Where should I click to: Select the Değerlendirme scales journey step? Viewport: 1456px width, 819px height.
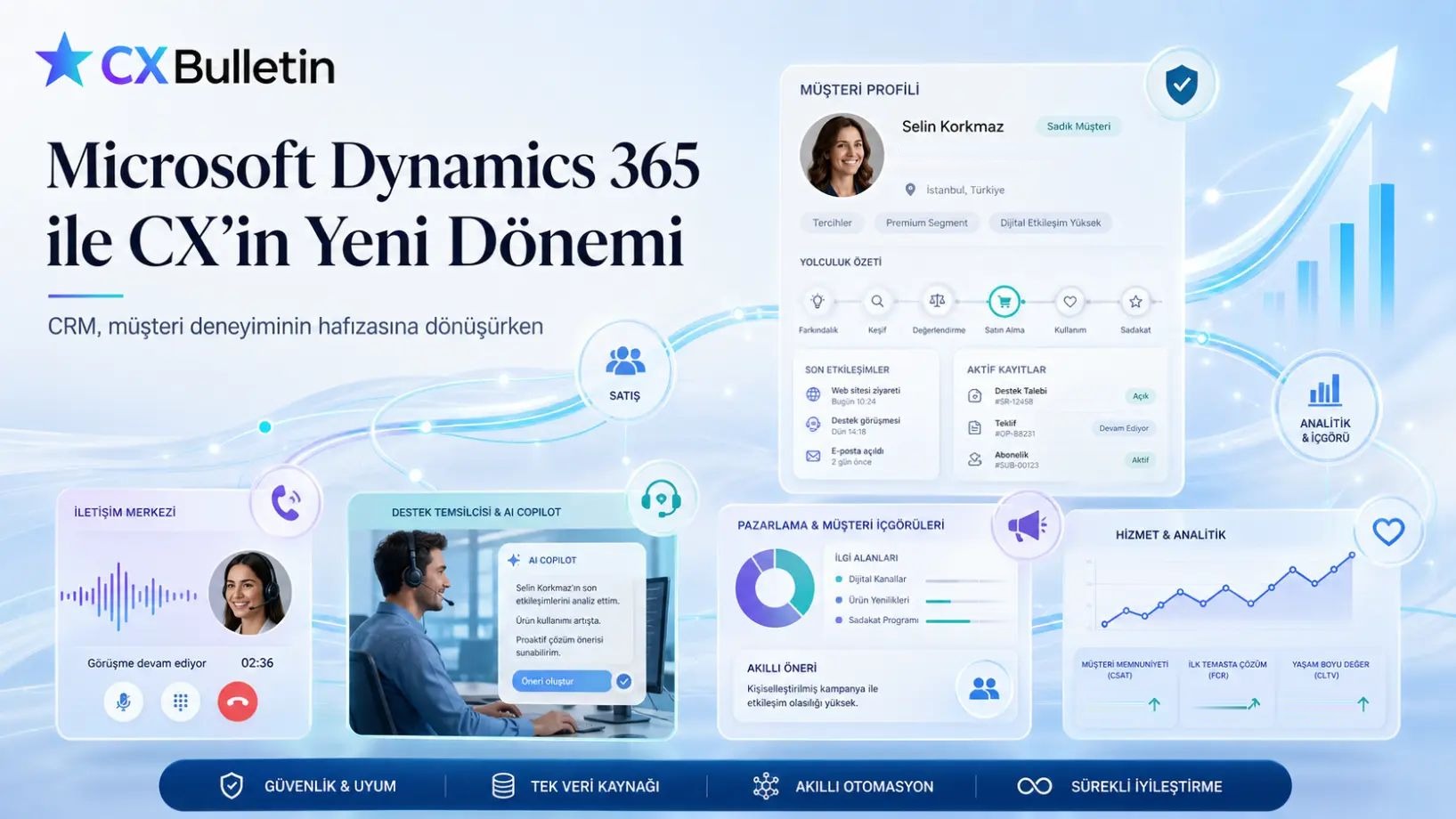937,302
